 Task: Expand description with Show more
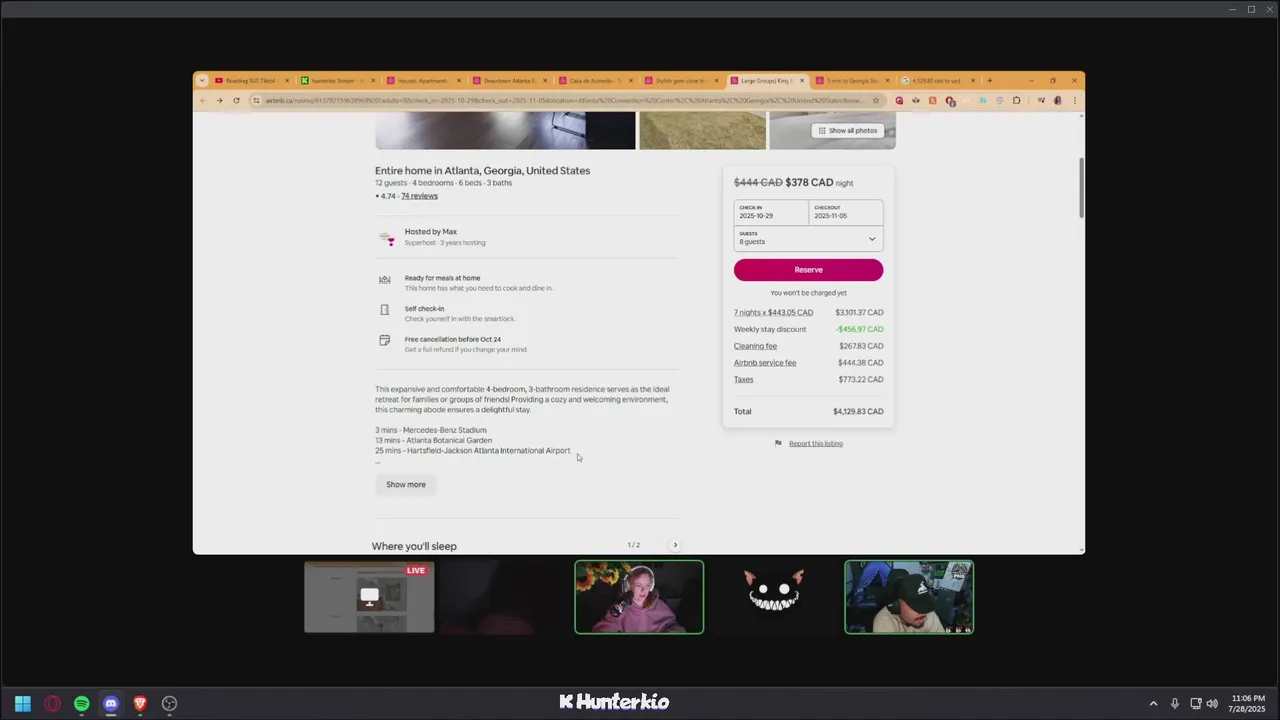pyautogui.click(x=406, y=485)
